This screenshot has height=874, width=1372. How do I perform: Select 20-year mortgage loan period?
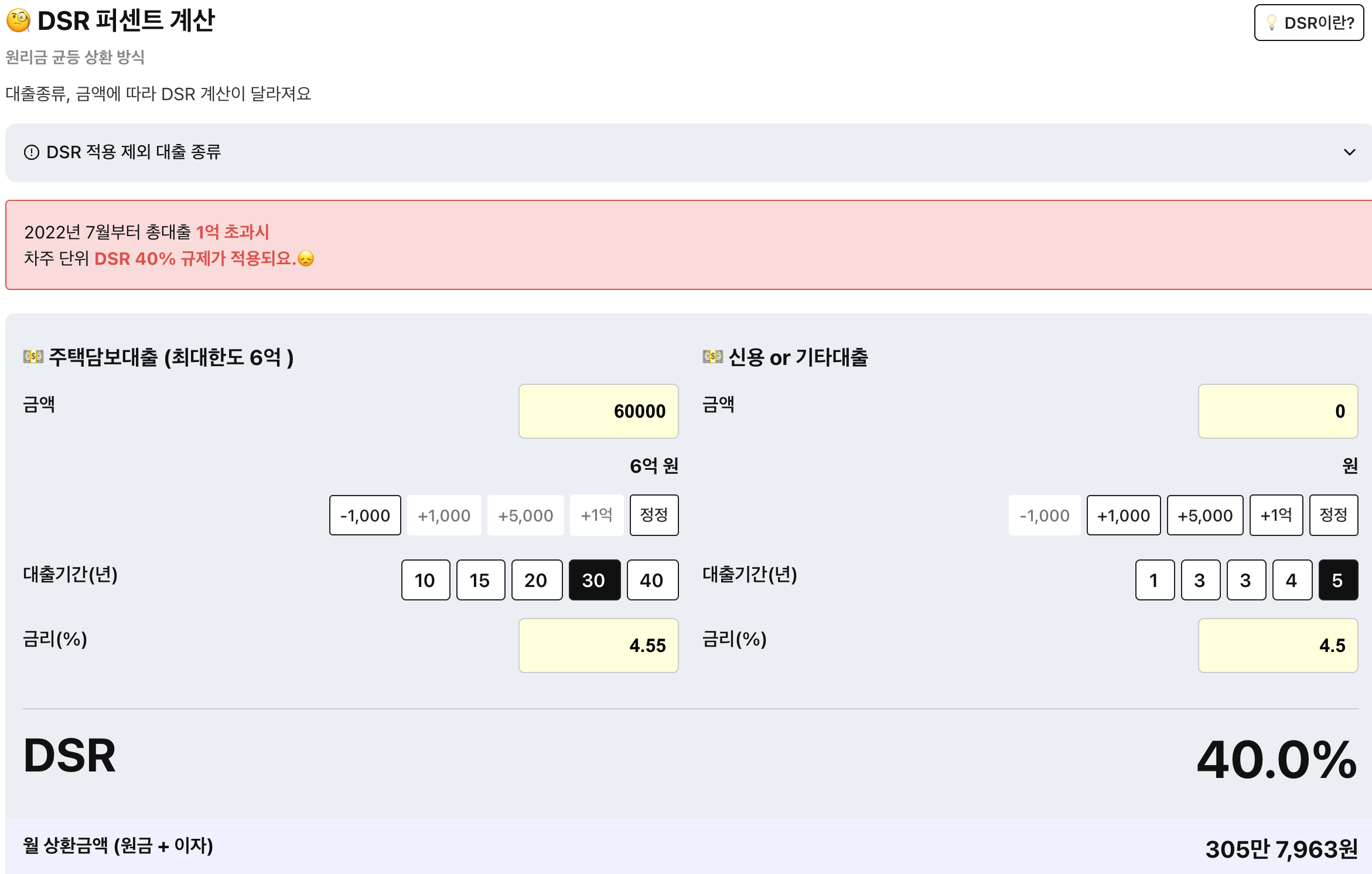[536, 580]
